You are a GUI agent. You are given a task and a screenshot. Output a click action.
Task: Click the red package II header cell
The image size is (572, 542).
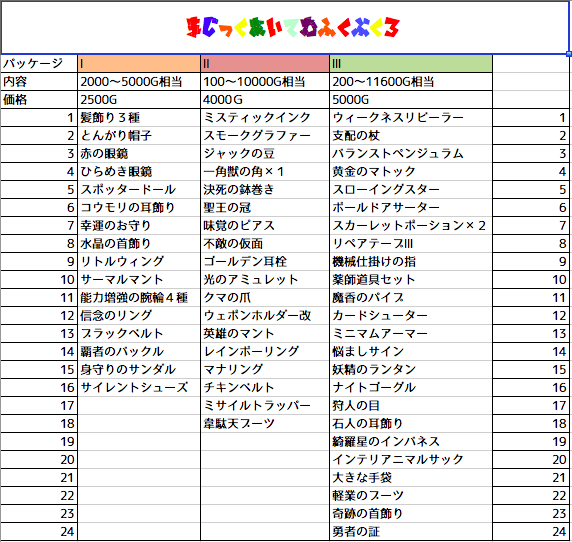pyautogui.click(x=265, y=63)
